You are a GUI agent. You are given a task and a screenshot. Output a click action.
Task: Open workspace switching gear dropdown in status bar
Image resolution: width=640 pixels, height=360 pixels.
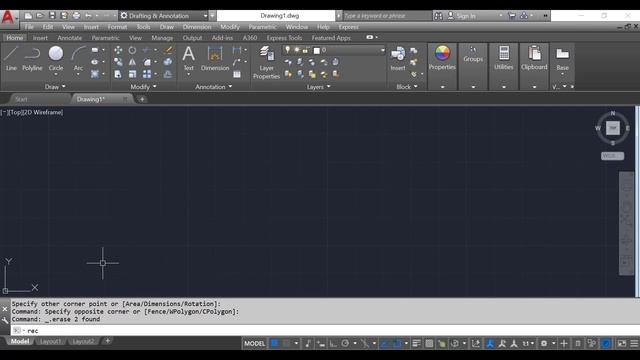point(553,343)
